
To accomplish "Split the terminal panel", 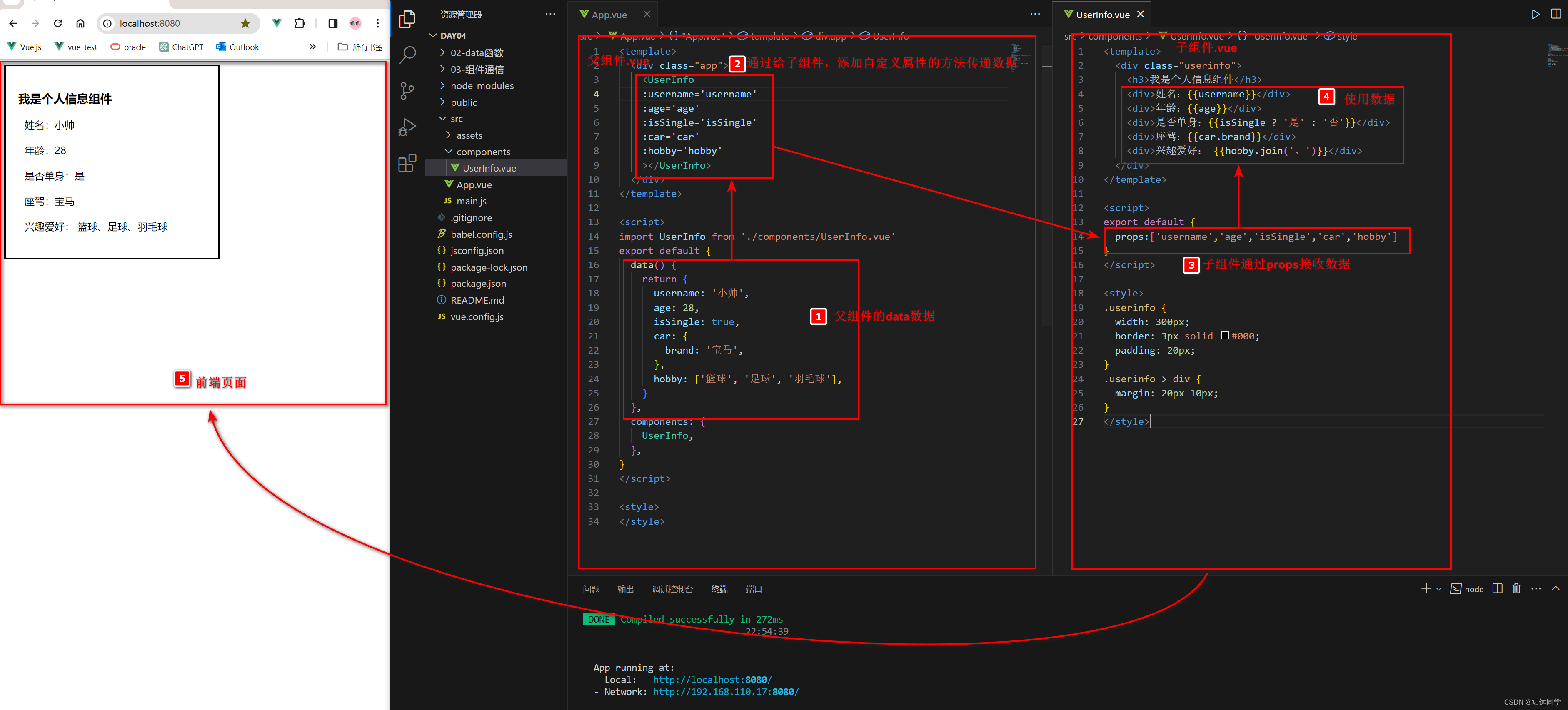I will pos(1498,588).
